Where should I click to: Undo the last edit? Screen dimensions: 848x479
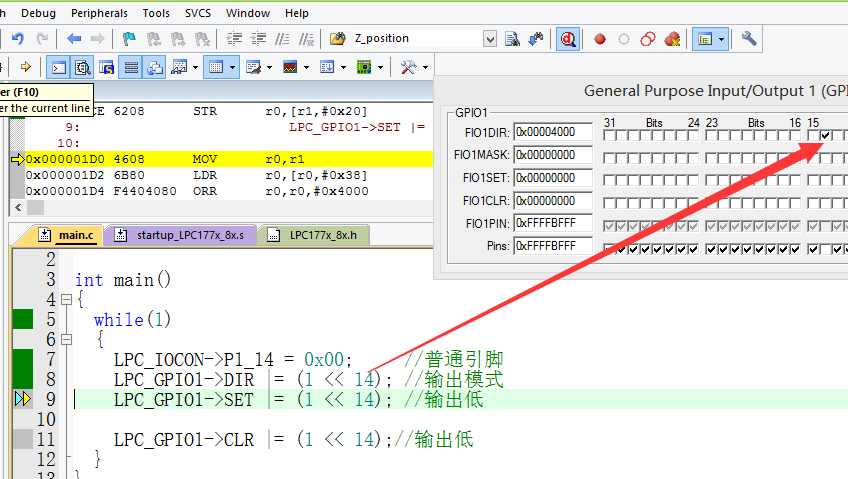[17, 39]
